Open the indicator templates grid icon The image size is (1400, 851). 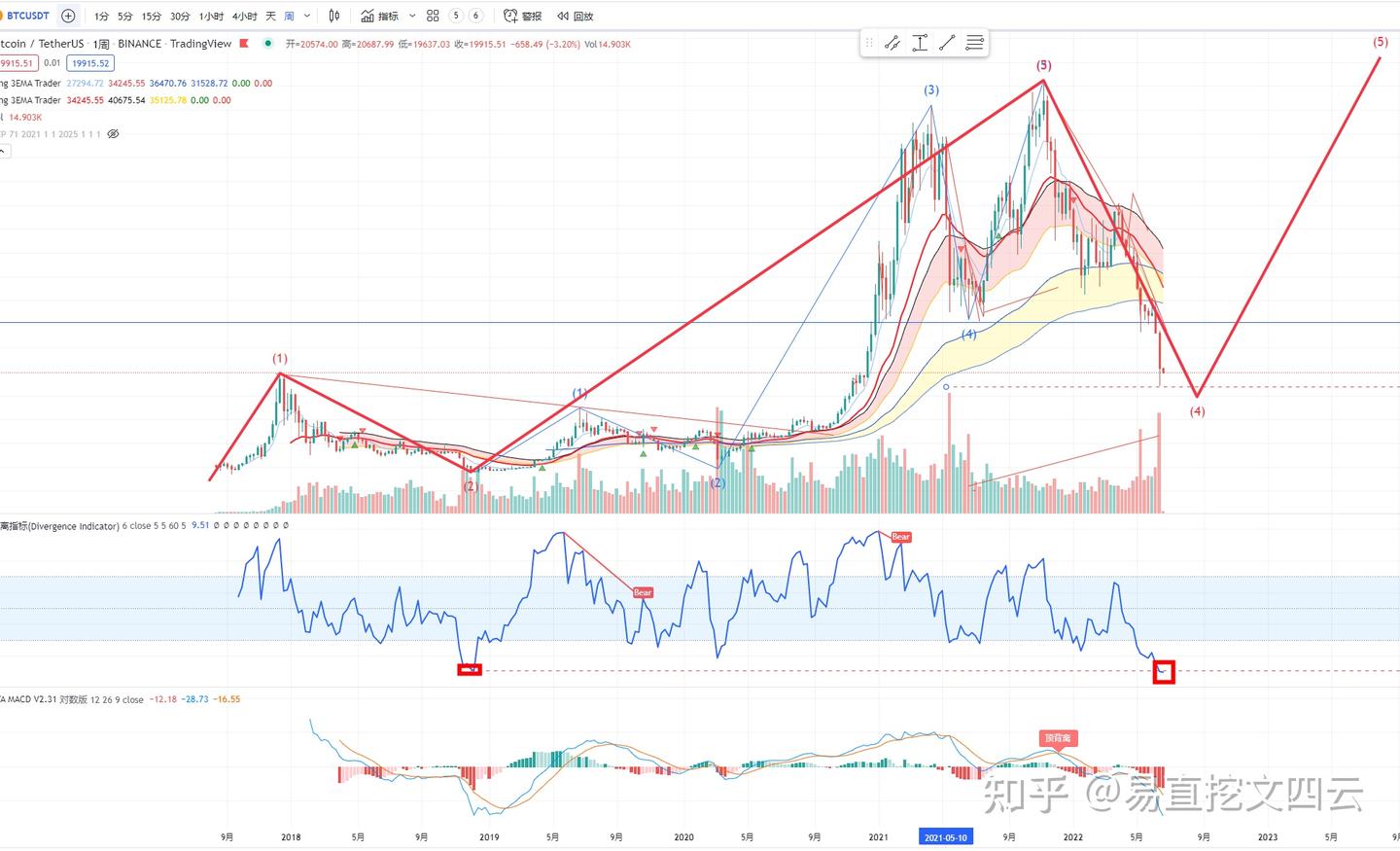(x=433, y=16)
